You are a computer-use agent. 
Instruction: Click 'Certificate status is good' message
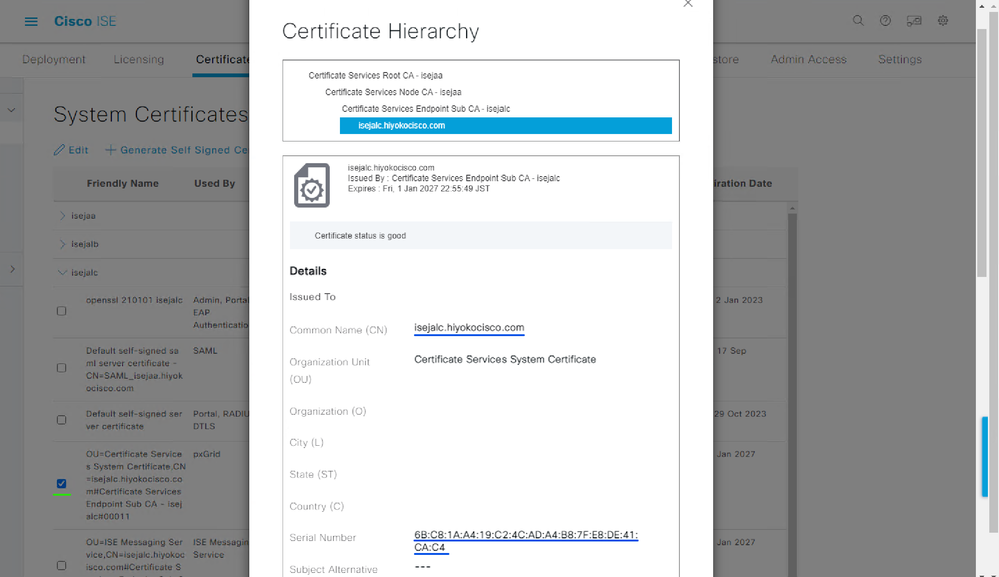[x=360, y=236]
